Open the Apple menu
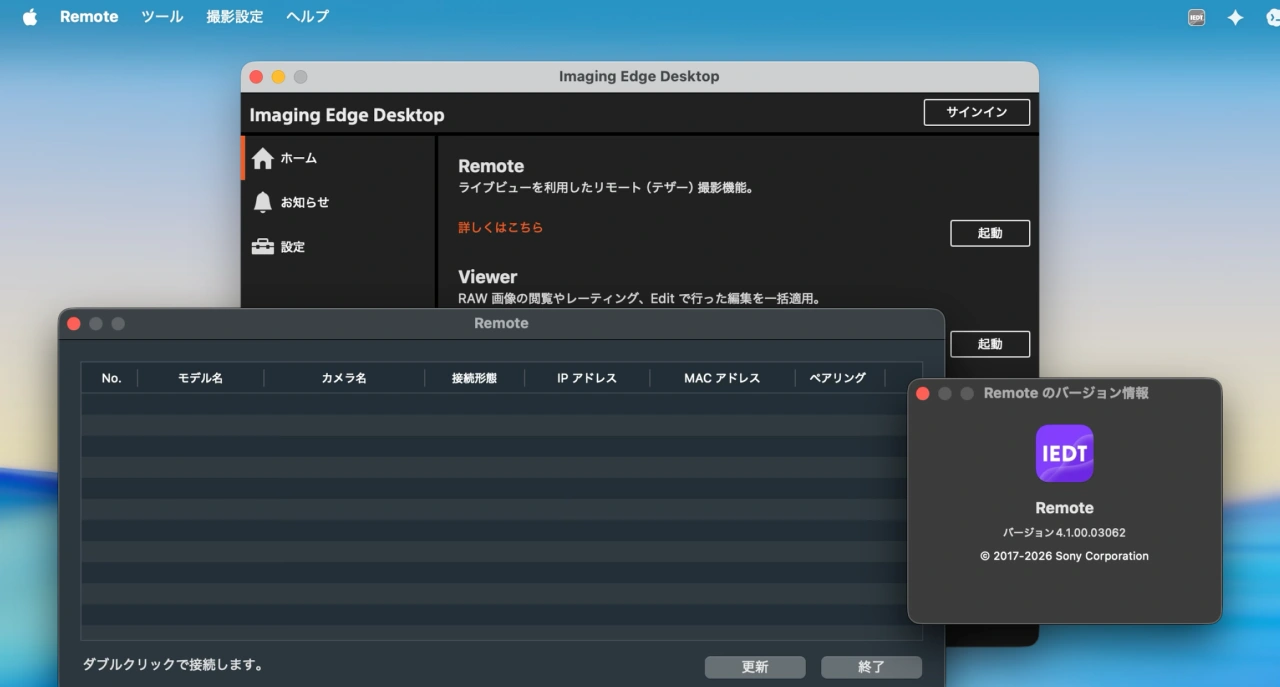Screen dimensions: 1280x687 [30, 17]
